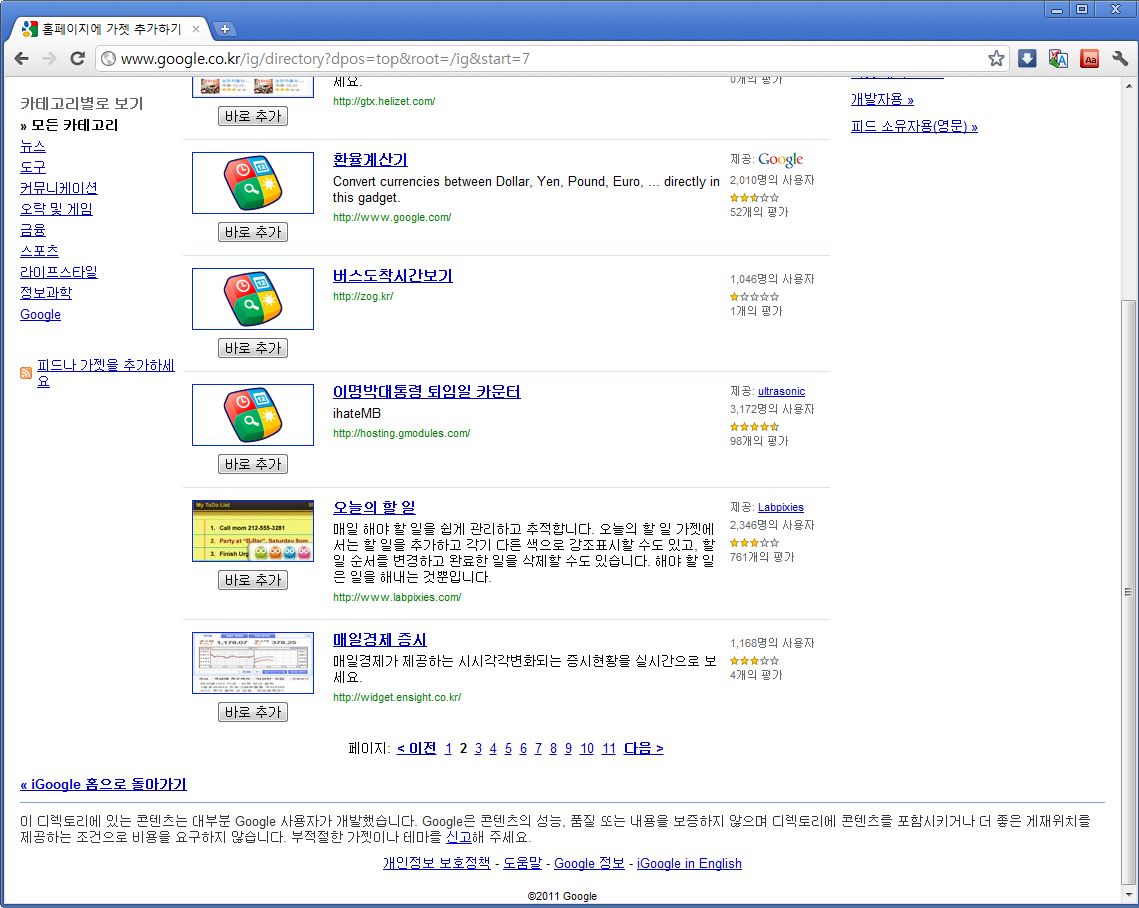Open the 버스도착시간보기 title link
The height and width of the screenshot is (908, 1139).
[x=393, y=276]
